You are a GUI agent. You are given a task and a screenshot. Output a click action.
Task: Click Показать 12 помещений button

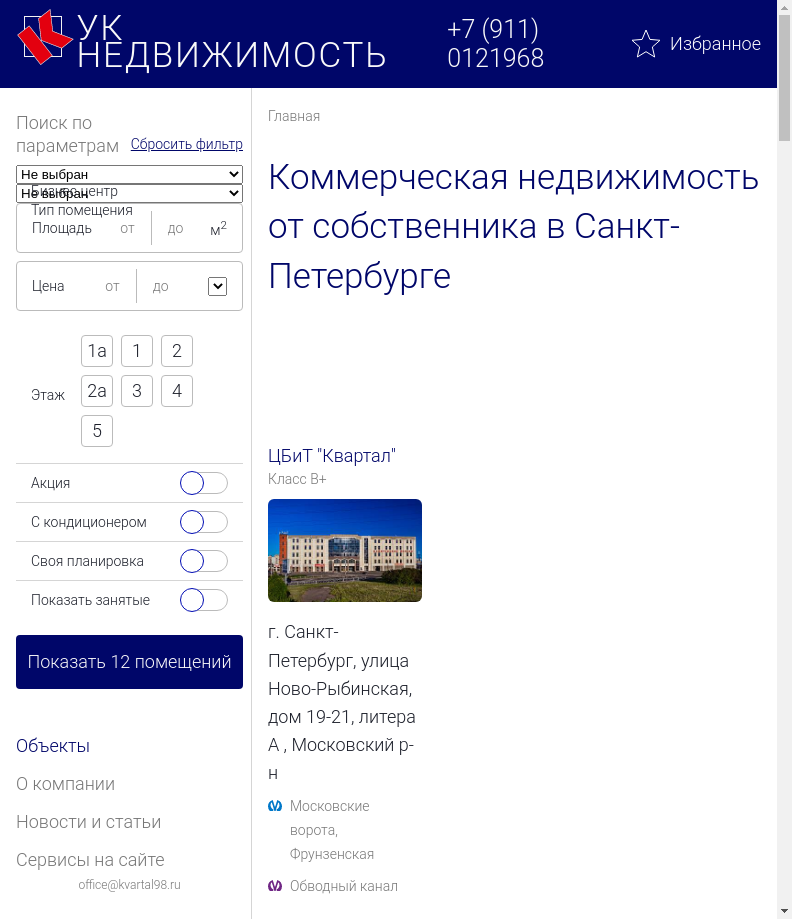tap(129, 662)
